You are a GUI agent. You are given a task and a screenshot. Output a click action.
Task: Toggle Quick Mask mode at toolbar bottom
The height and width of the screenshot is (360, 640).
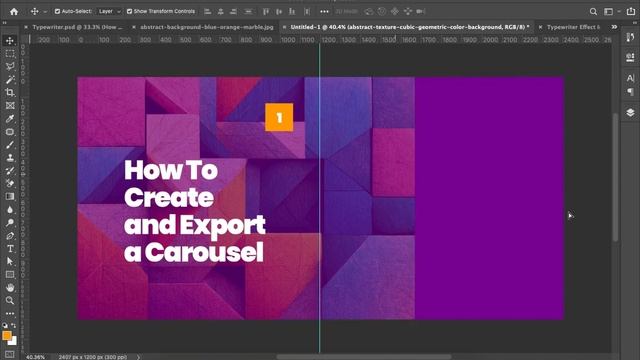tap(10, 354)
